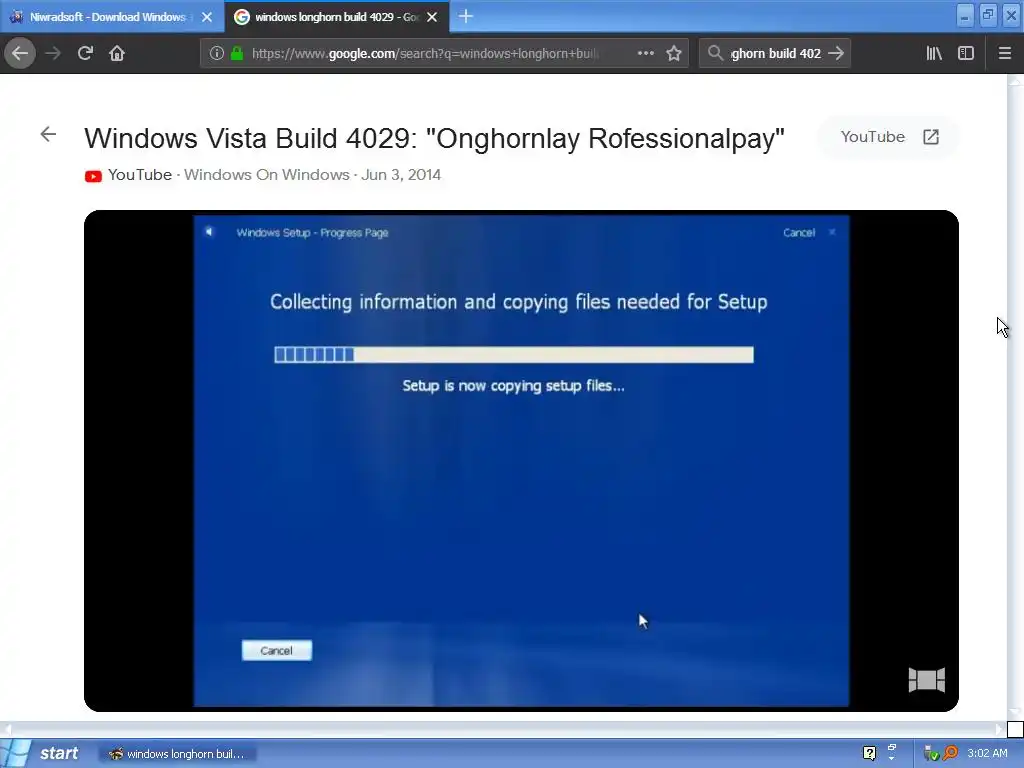Open page actions three-dot menu in address bar
This screenshot has width=1024, height=768.
[x=645, y=54]
